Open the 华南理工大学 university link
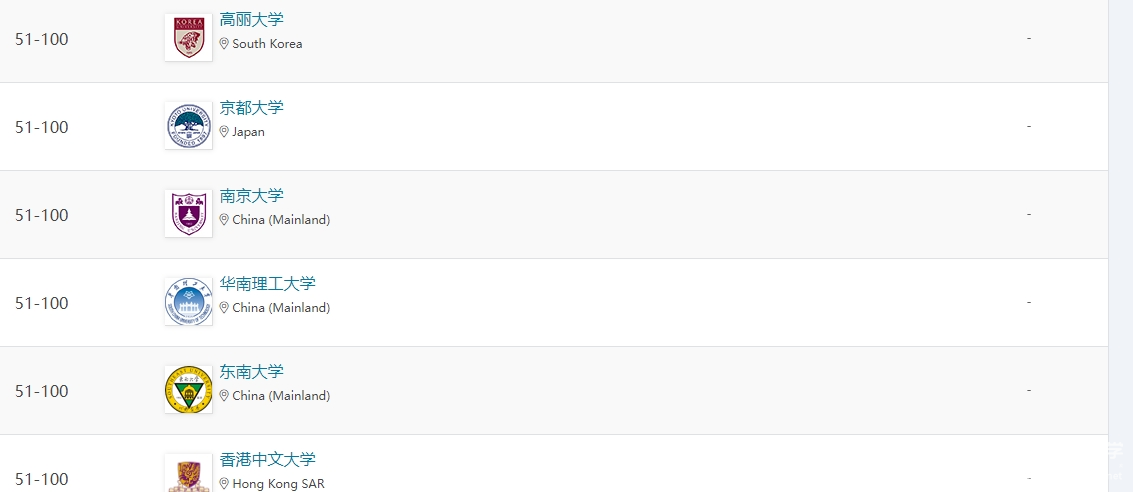Image resolution: width=1133 pixels, height=492 pixels. point(267,285)
